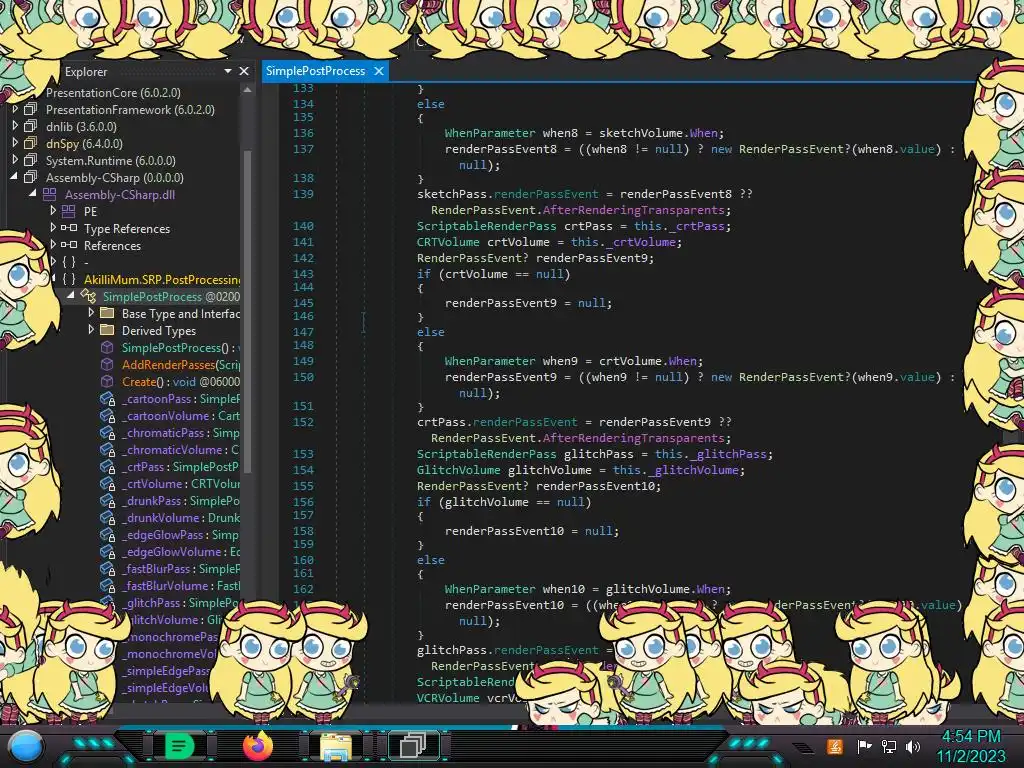
Task: Open the volume speaker tray icon
Action: point(912,746)
